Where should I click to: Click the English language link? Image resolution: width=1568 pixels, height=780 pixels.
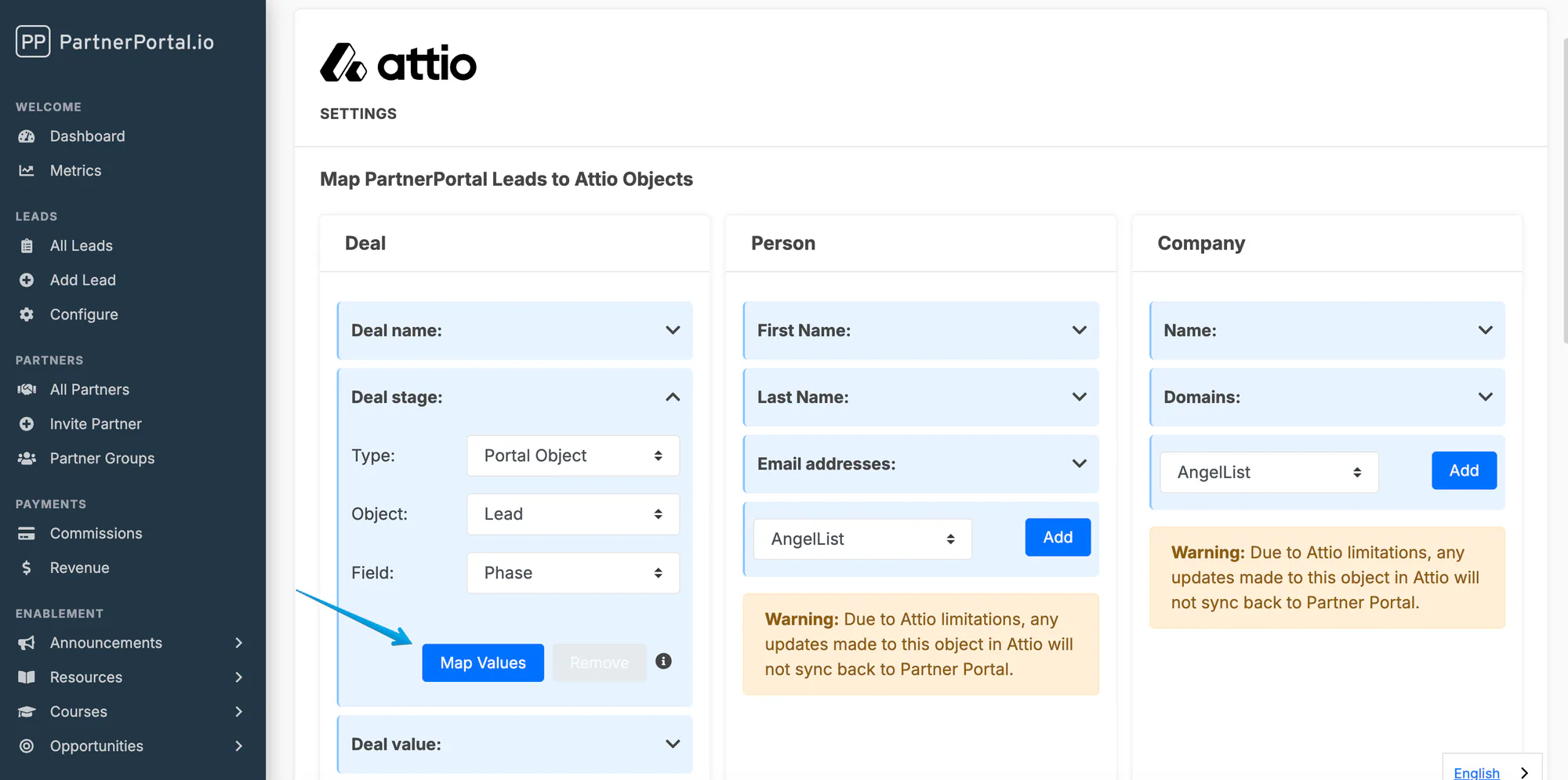[1476, 773]
